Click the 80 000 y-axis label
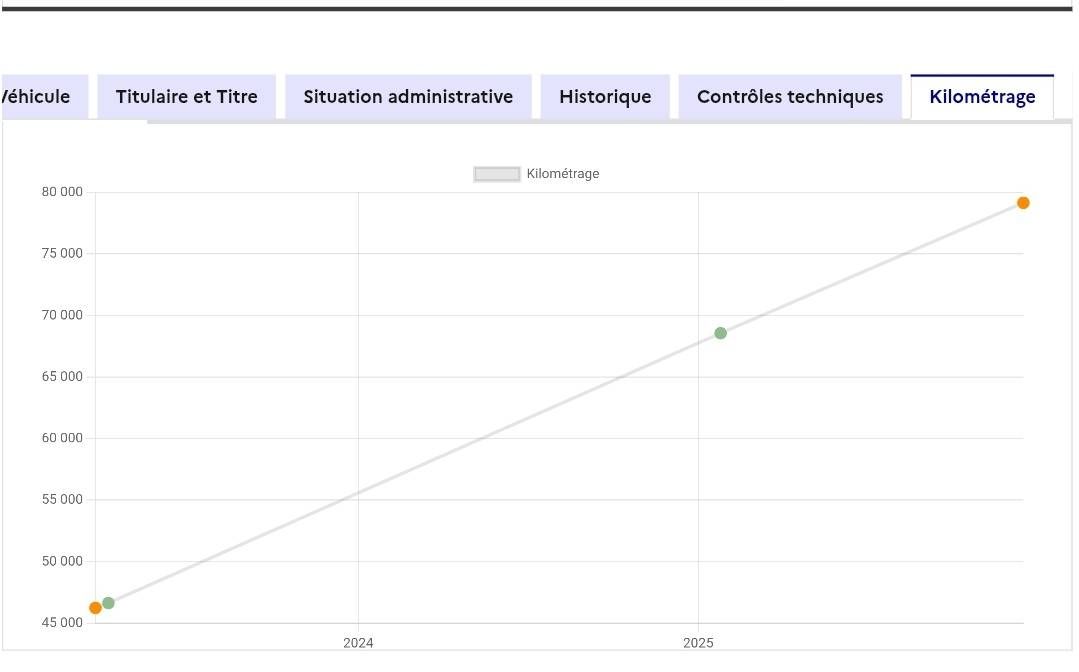 [62, 192]
